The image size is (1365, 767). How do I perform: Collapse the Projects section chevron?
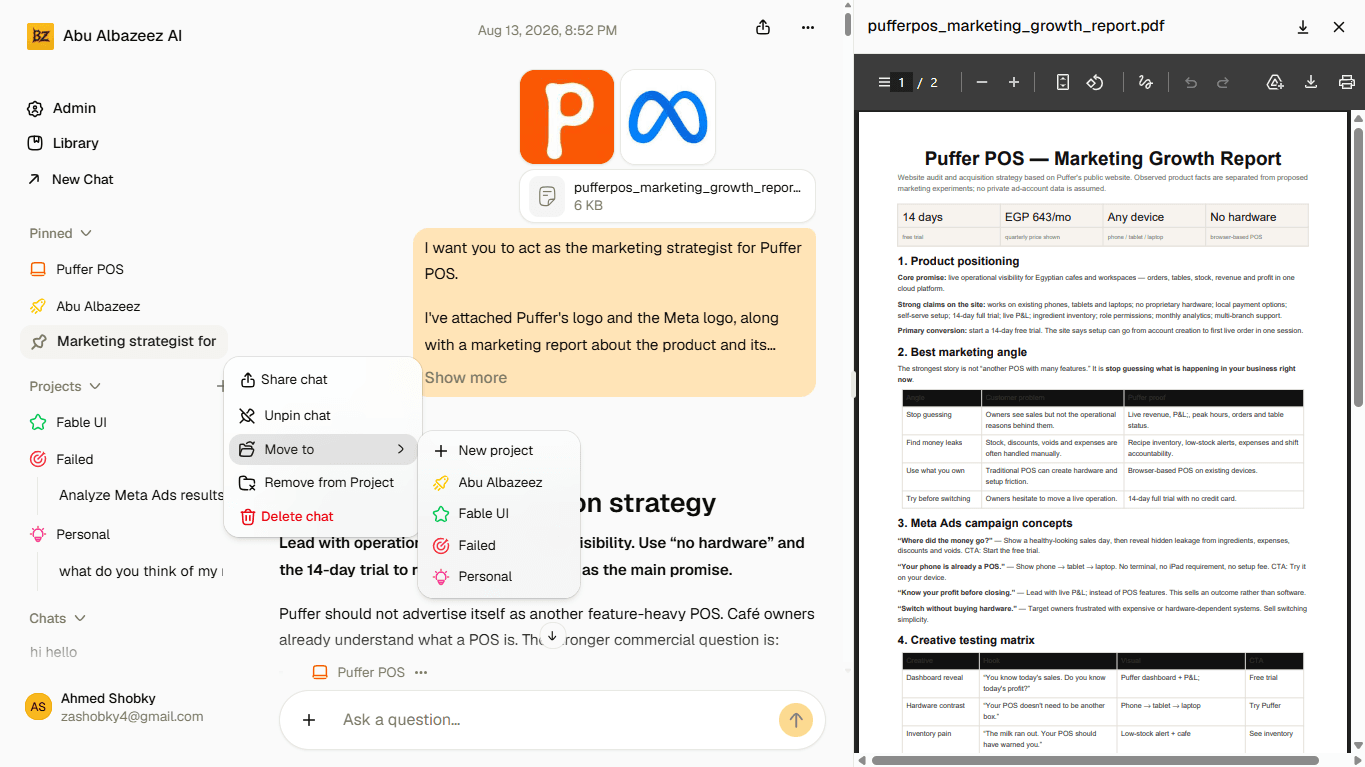[95, 386]
